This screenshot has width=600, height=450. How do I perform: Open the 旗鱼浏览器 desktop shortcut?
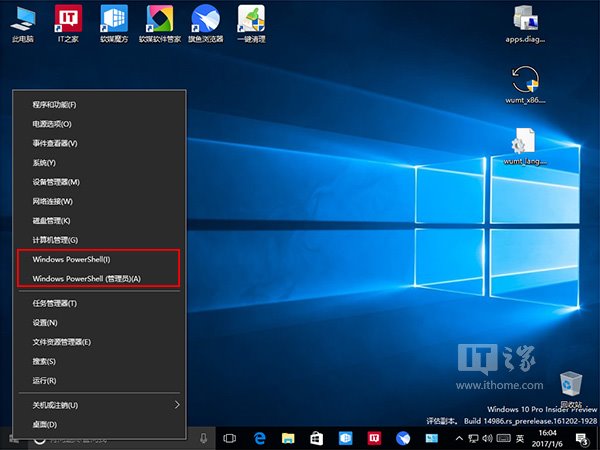point(205,24)
